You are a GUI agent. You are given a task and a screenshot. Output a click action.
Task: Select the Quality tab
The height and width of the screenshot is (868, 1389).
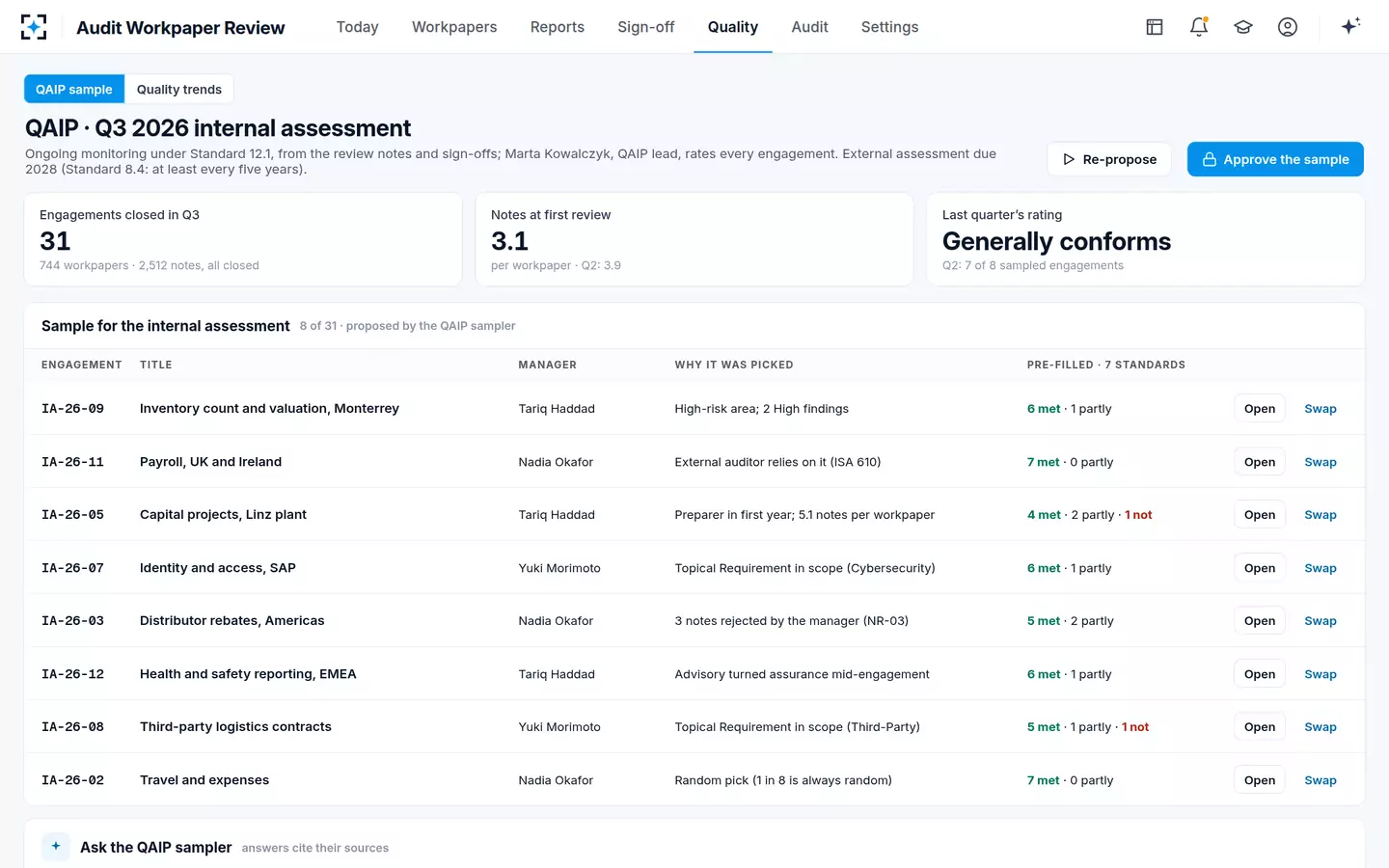pos(733,27)
